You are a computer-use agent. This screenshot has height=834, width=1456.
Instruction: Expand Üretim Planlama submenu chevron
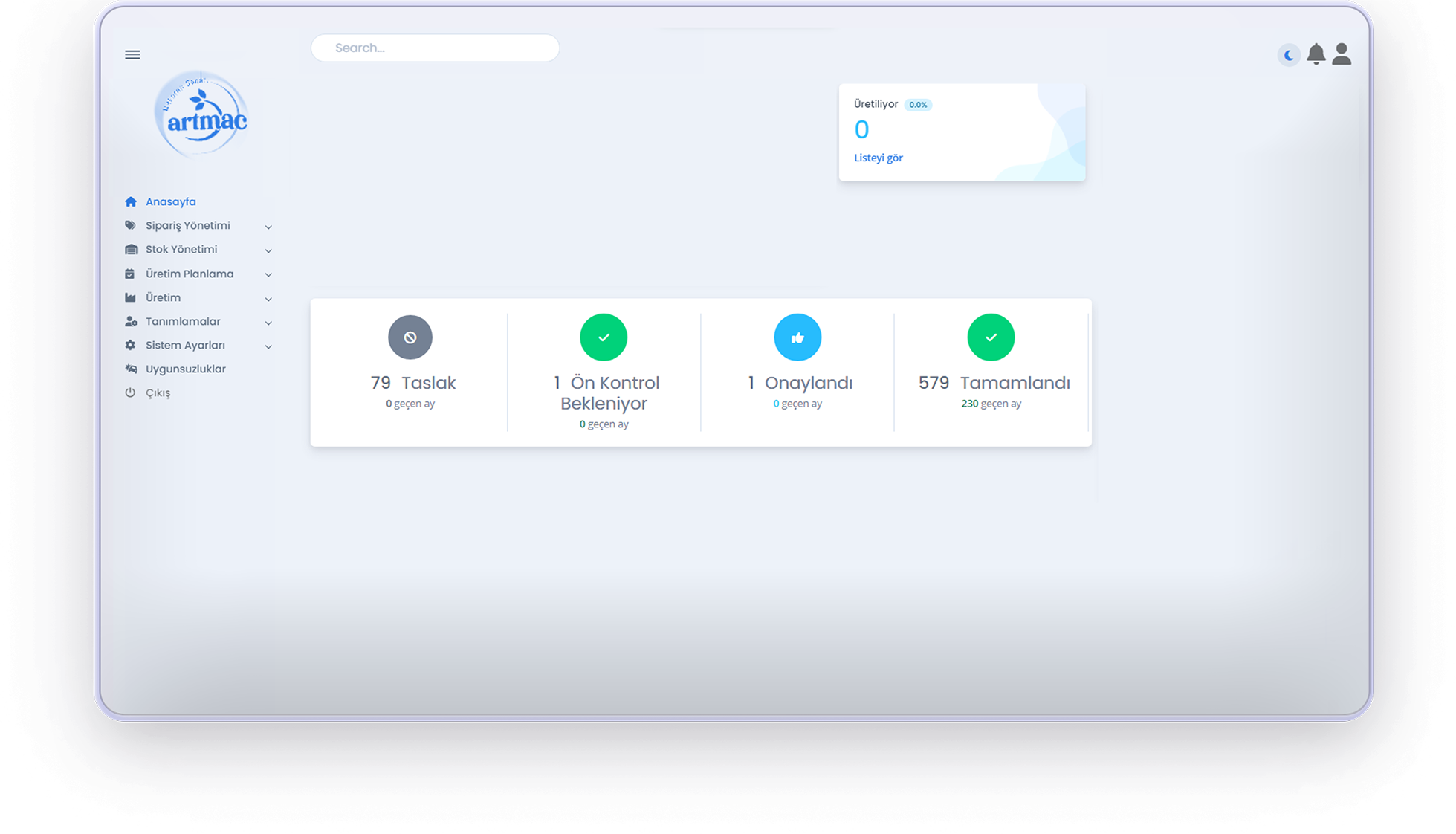coord(268,274)
